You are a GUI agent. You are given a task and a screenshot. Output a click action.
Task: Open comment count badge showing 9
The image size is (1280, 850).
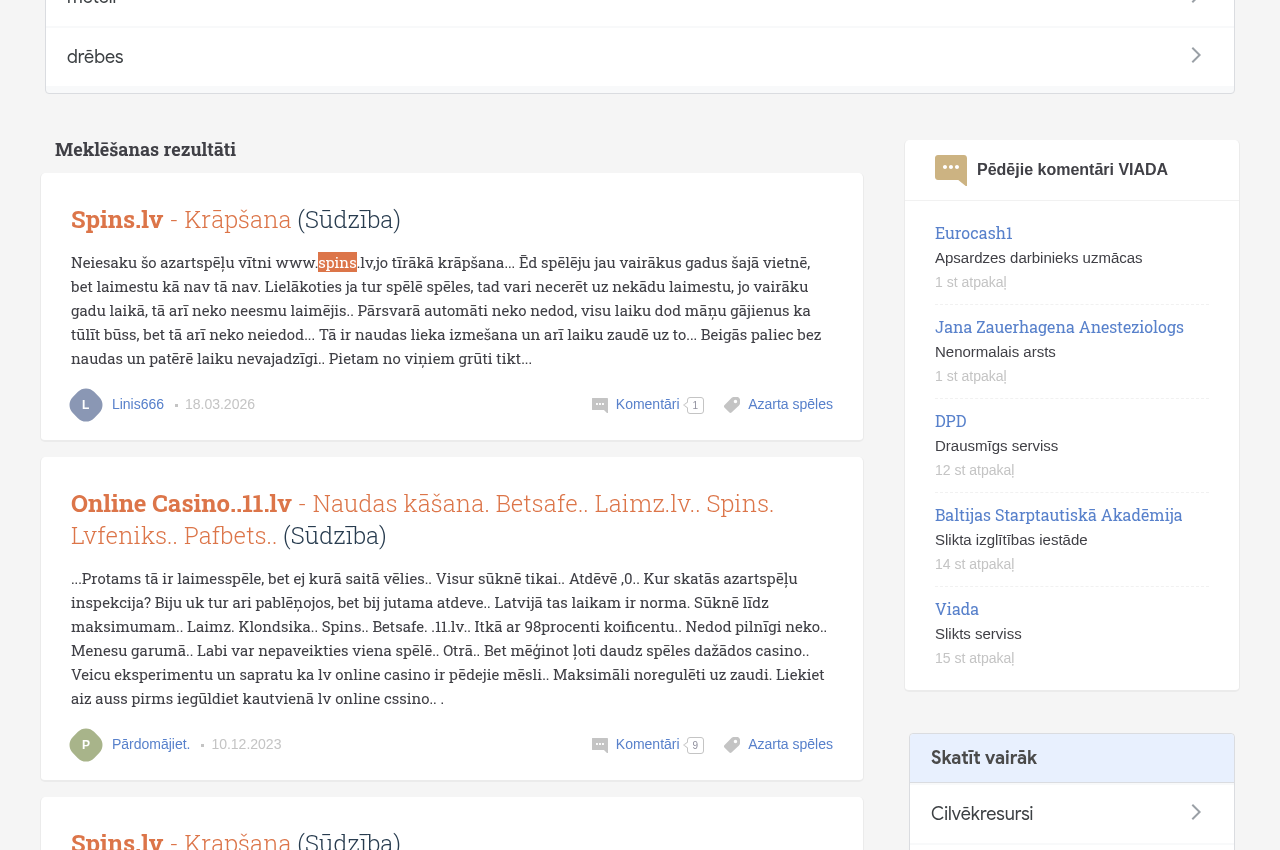pos(695,745)
